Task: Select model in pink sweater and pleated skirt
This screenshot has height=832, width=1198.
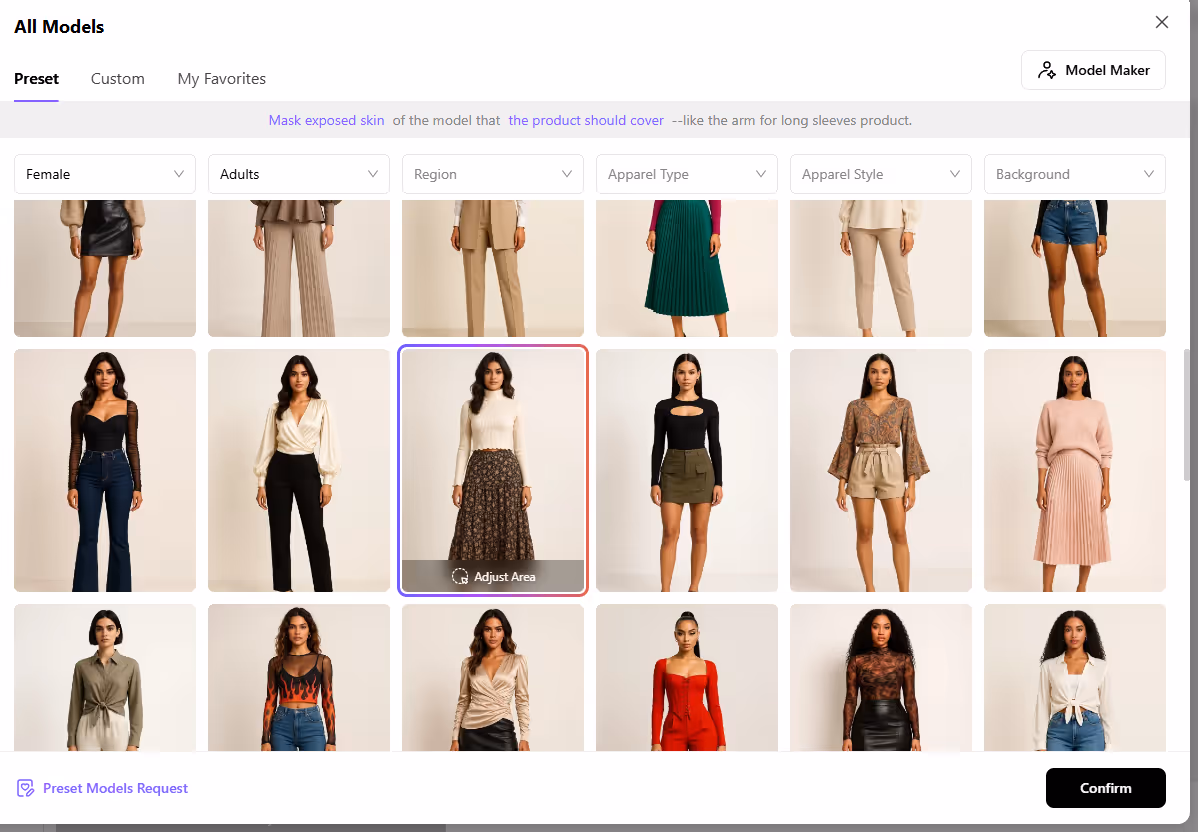Action: point(1075,470)
